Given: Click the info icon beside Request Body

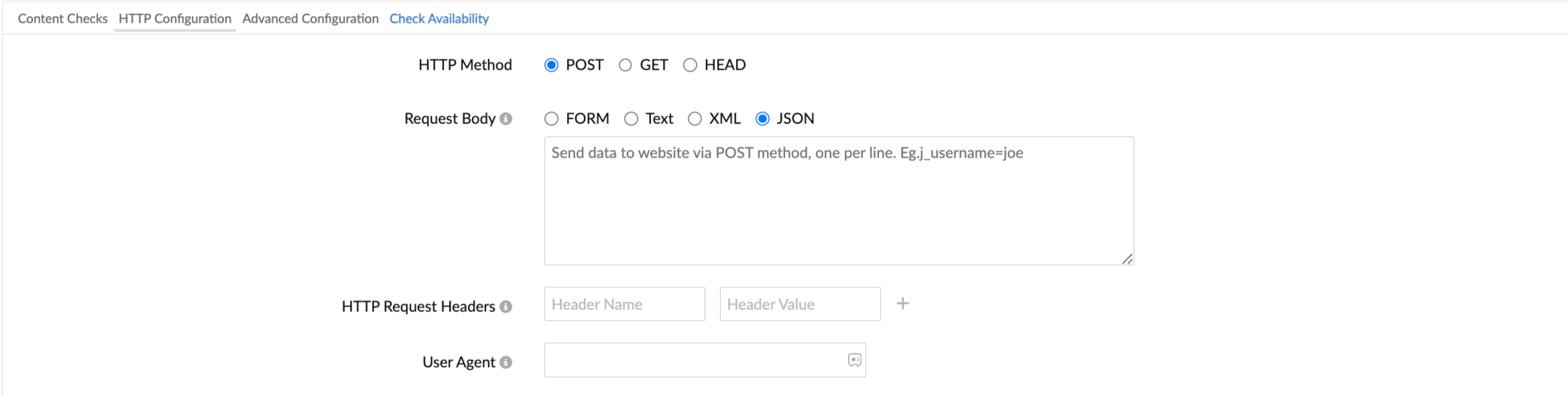Looking at the screenshot, I should point(506,119).
